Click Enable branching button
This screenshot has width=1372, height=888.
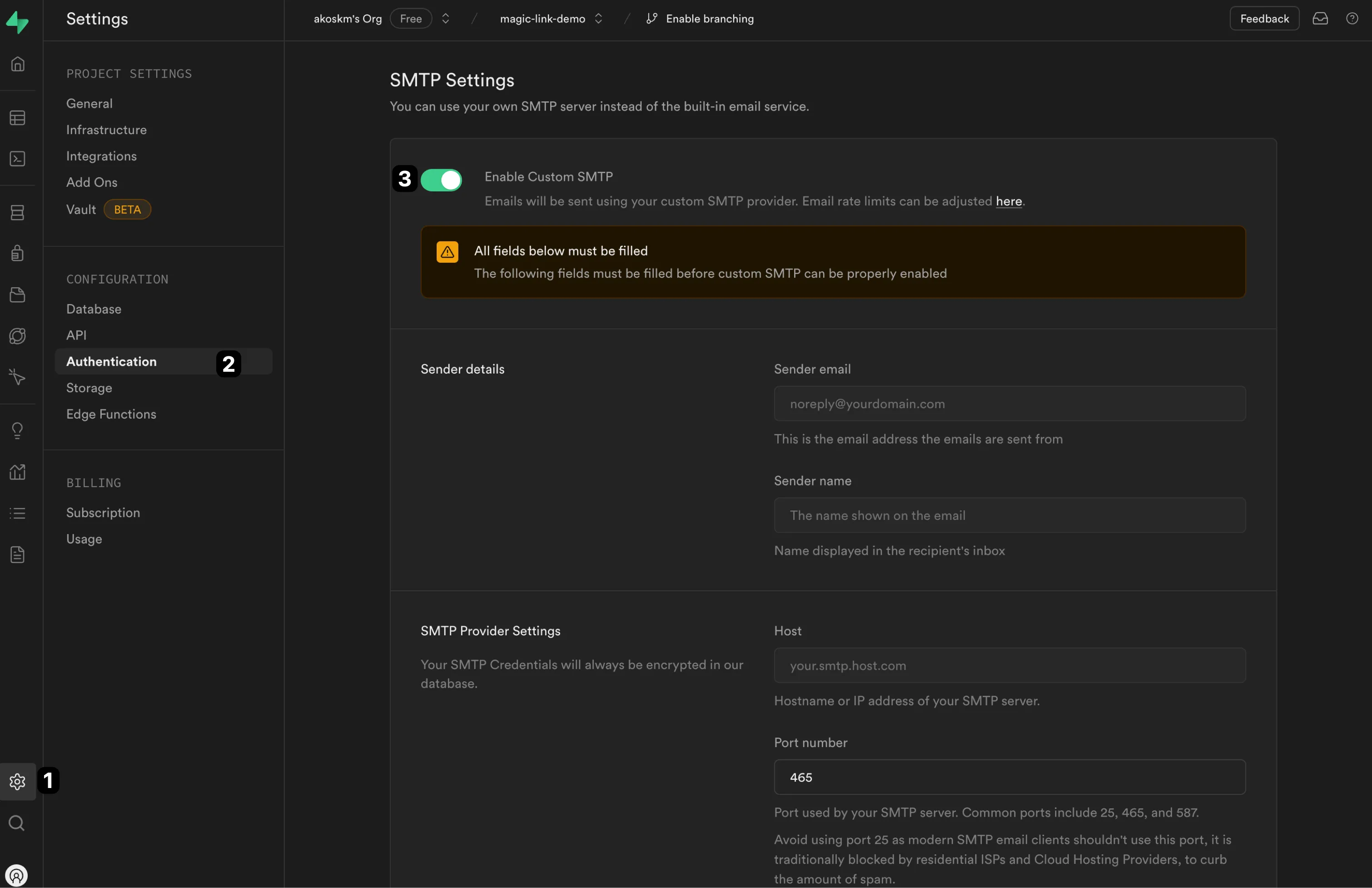point(700,19)
